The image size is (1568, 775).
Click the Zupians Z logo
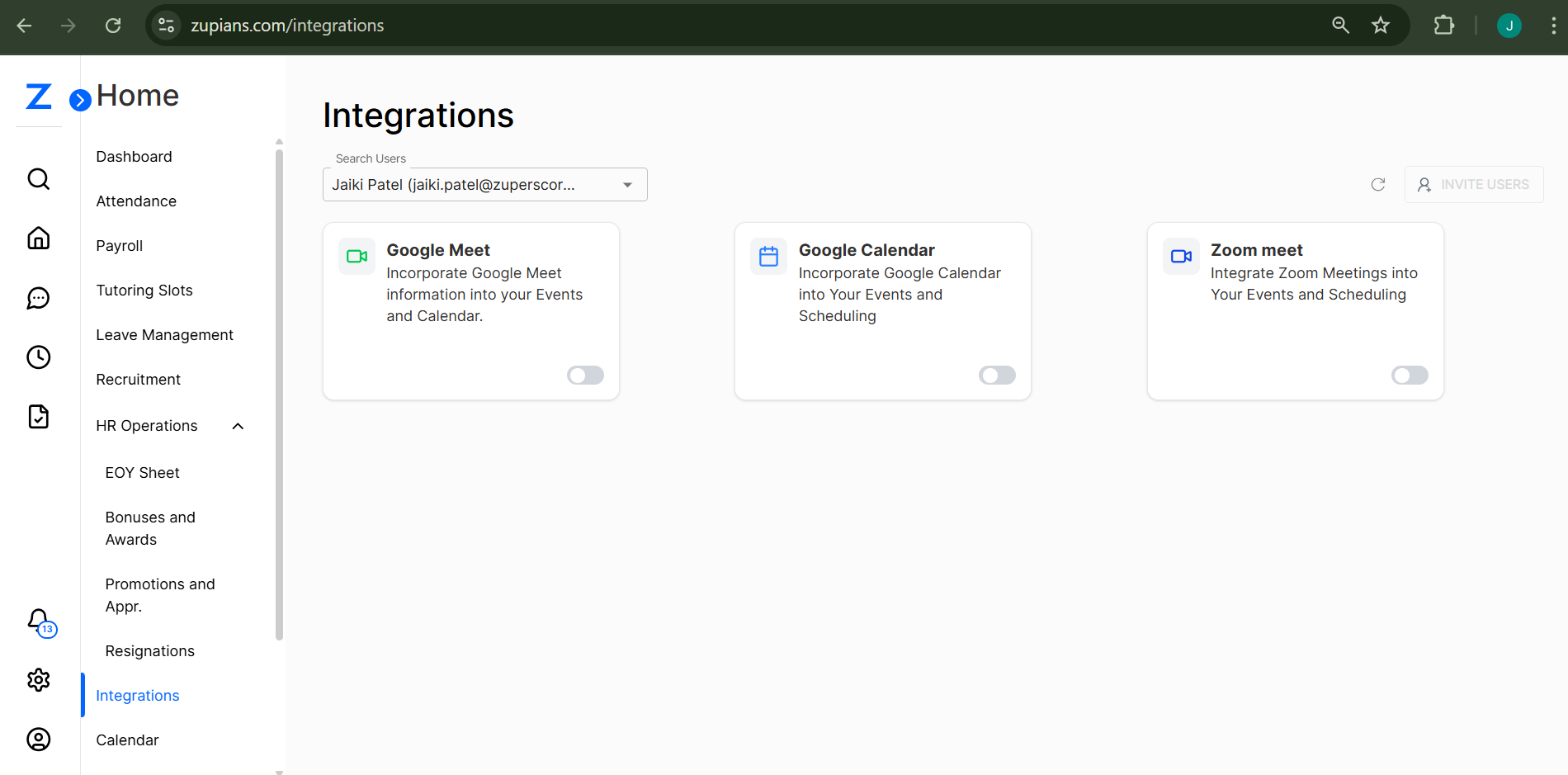pyautogui.click(x=37, y=96)
